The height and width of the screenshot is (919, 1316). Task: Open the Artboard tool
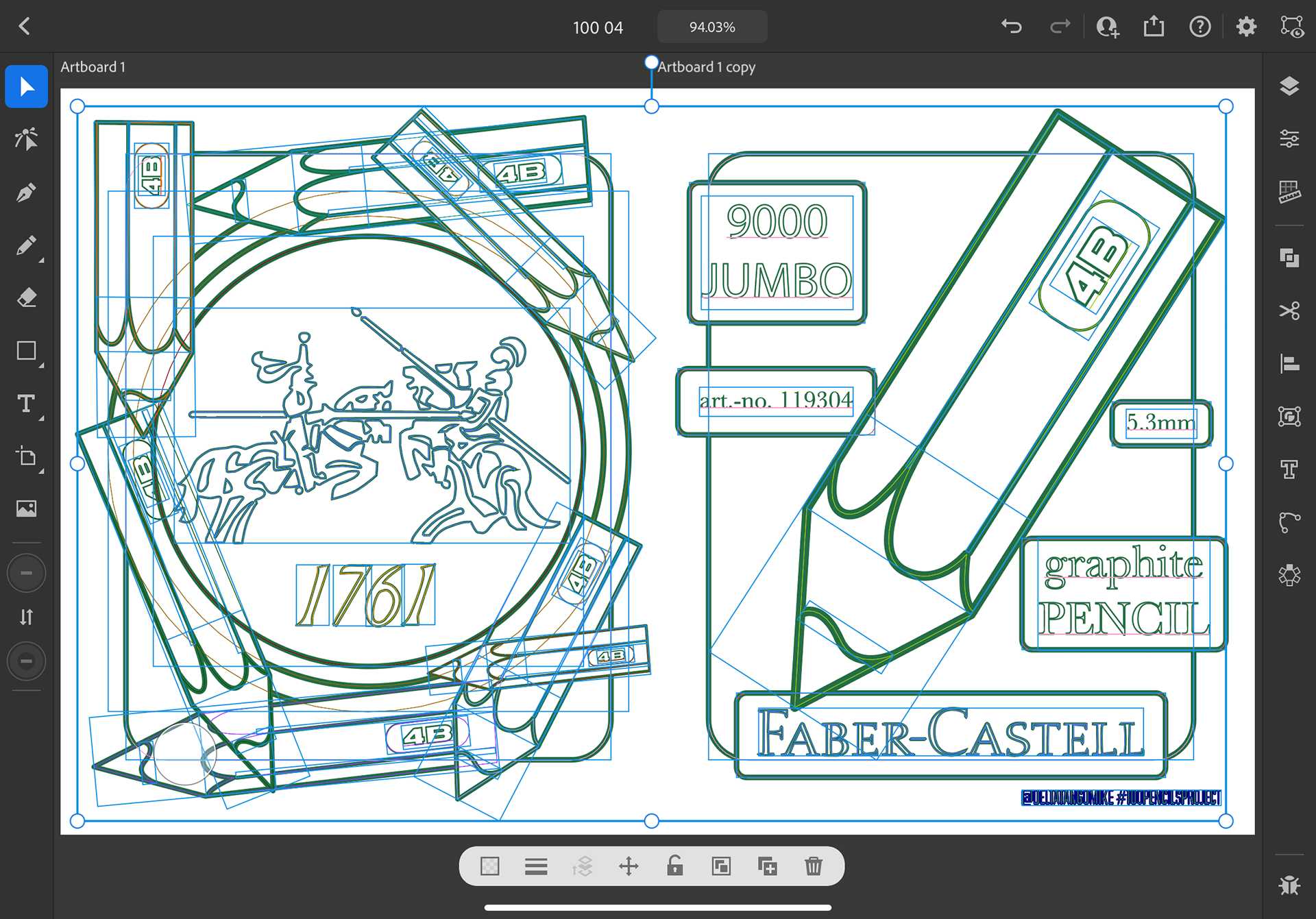[26, 456]
